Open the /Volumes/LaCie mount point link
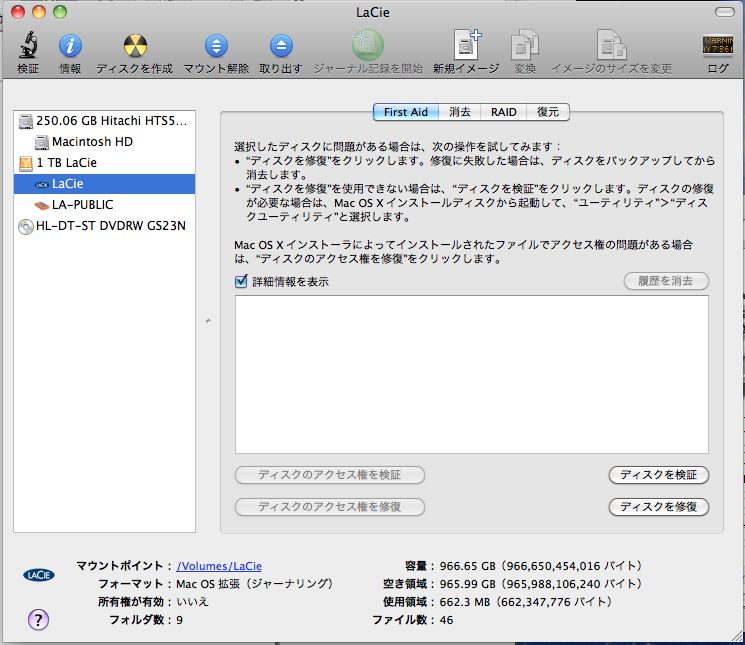This screenshot has width=745, height=645. point(219,566)
